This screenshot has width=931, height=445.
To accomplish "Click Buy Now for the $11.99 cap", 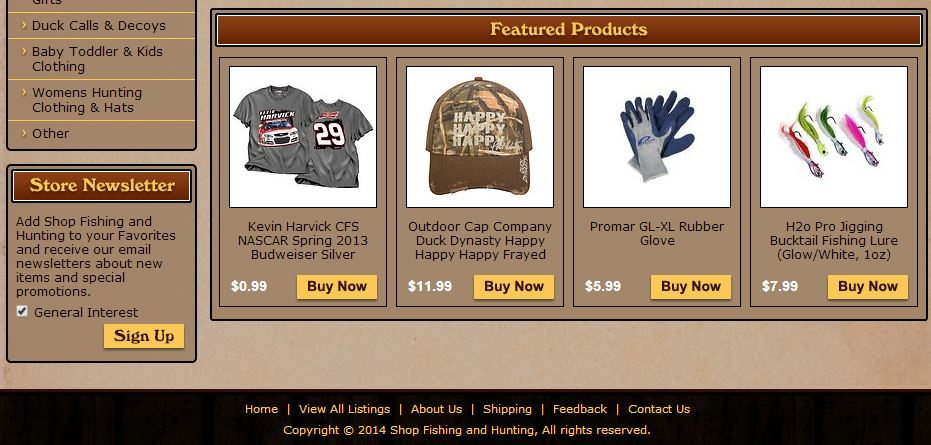I will pos(514,286).
